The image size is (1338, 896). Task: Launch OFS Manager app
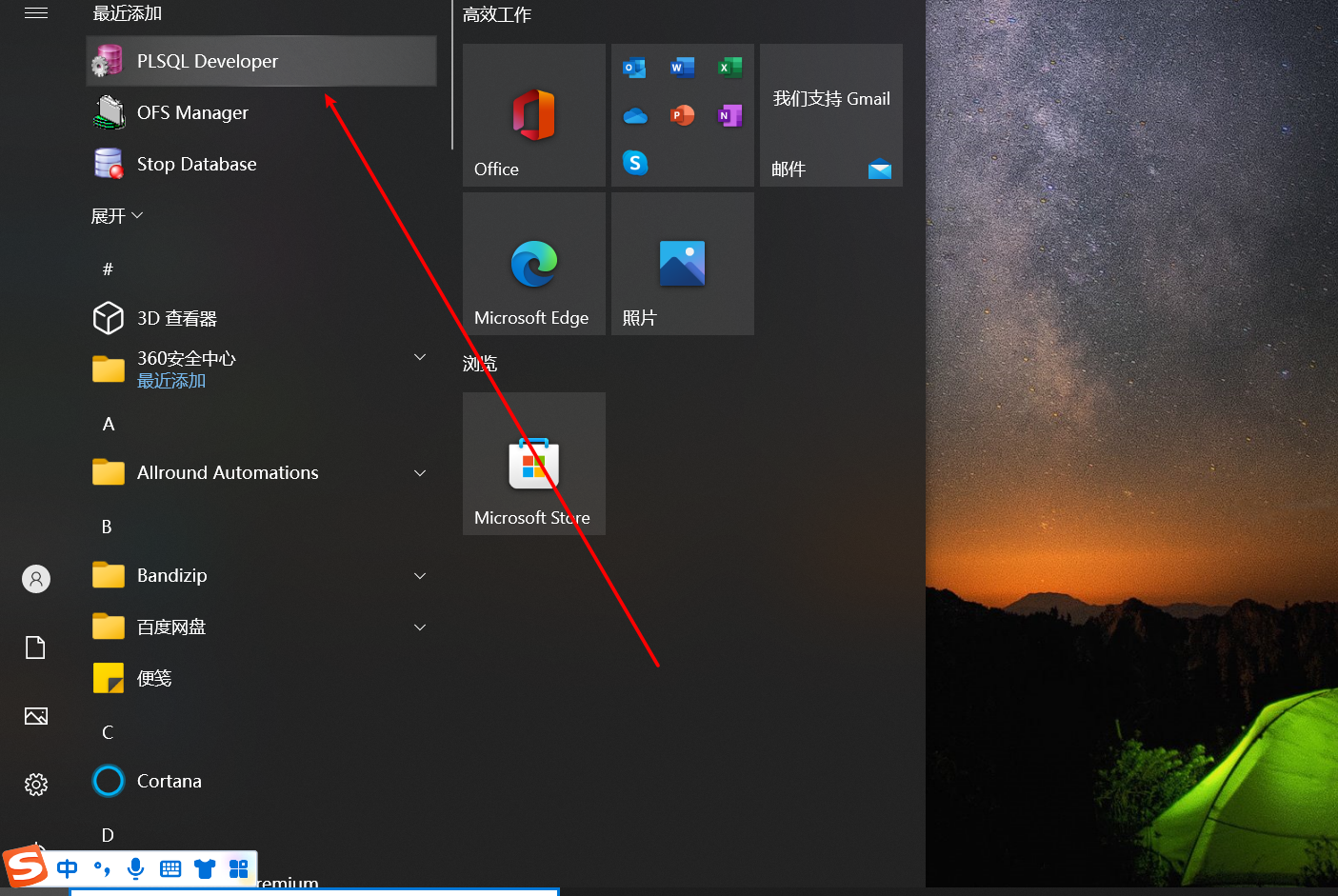pyautogui.click(x=261, y=112)
